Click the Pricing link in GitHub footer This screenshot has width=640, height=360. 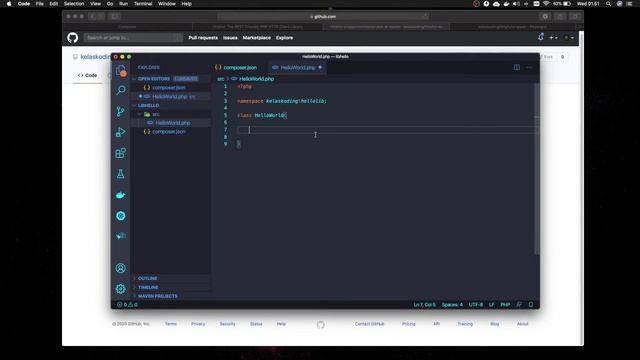(409, 324)
